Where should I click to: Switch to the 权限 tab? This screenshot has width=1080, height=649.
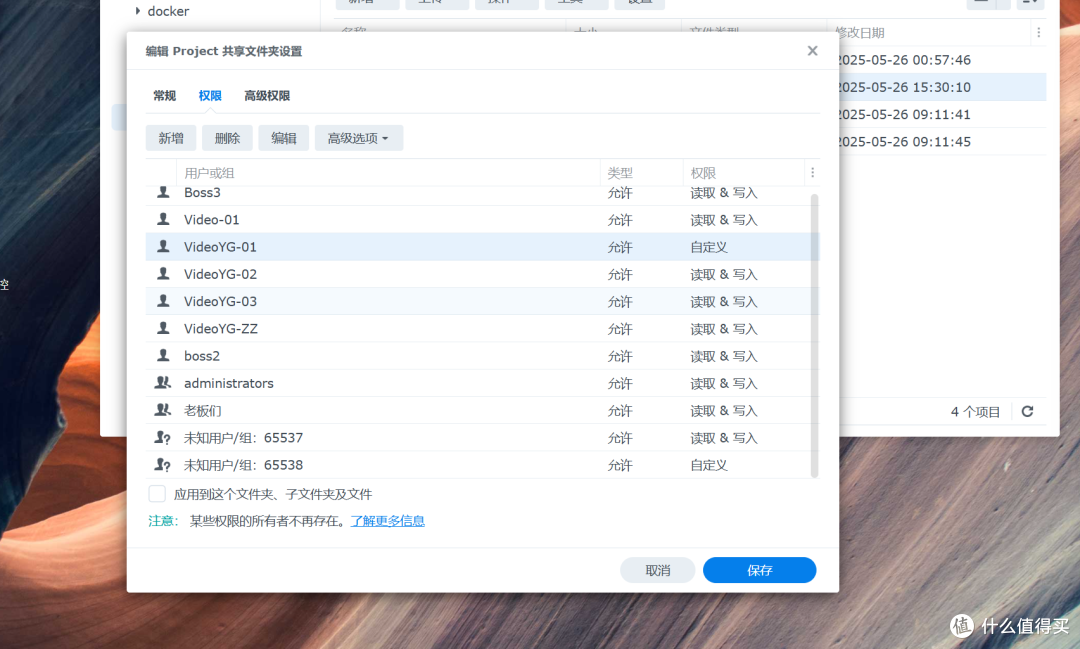[210, 96]
